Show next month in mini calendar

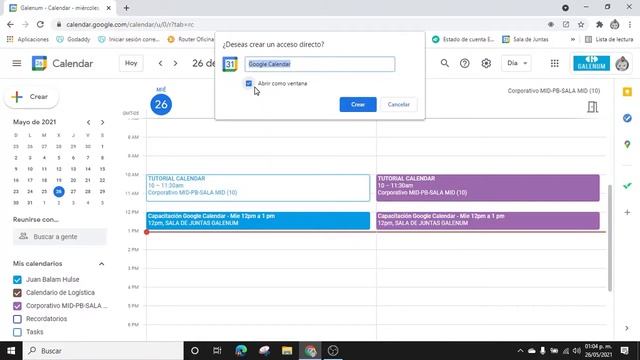[x=102, y=122]
